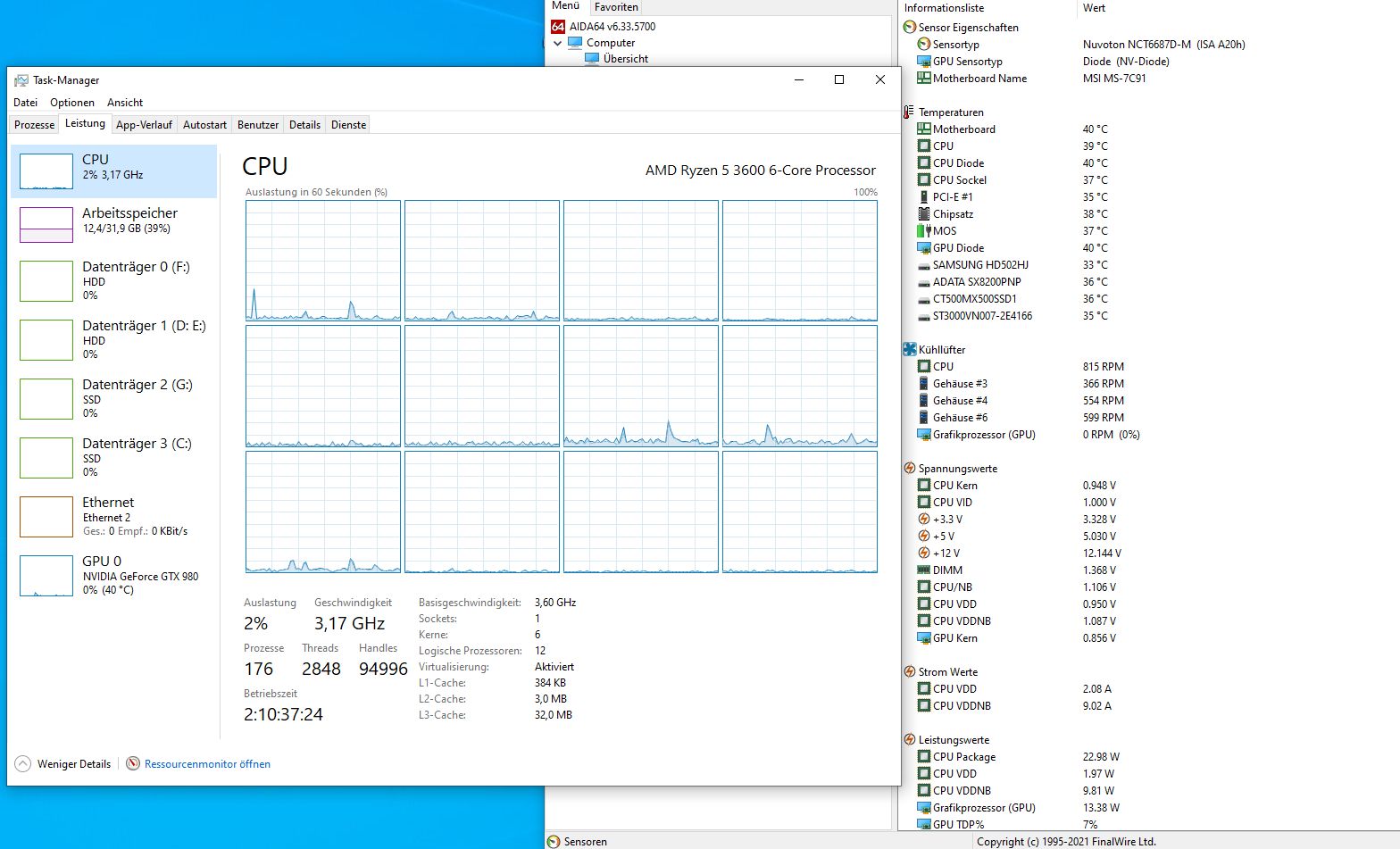This screenshot has height=849, width=1400.
Task: Switch to Benutzer tab
Action: (x=258, y=125)
